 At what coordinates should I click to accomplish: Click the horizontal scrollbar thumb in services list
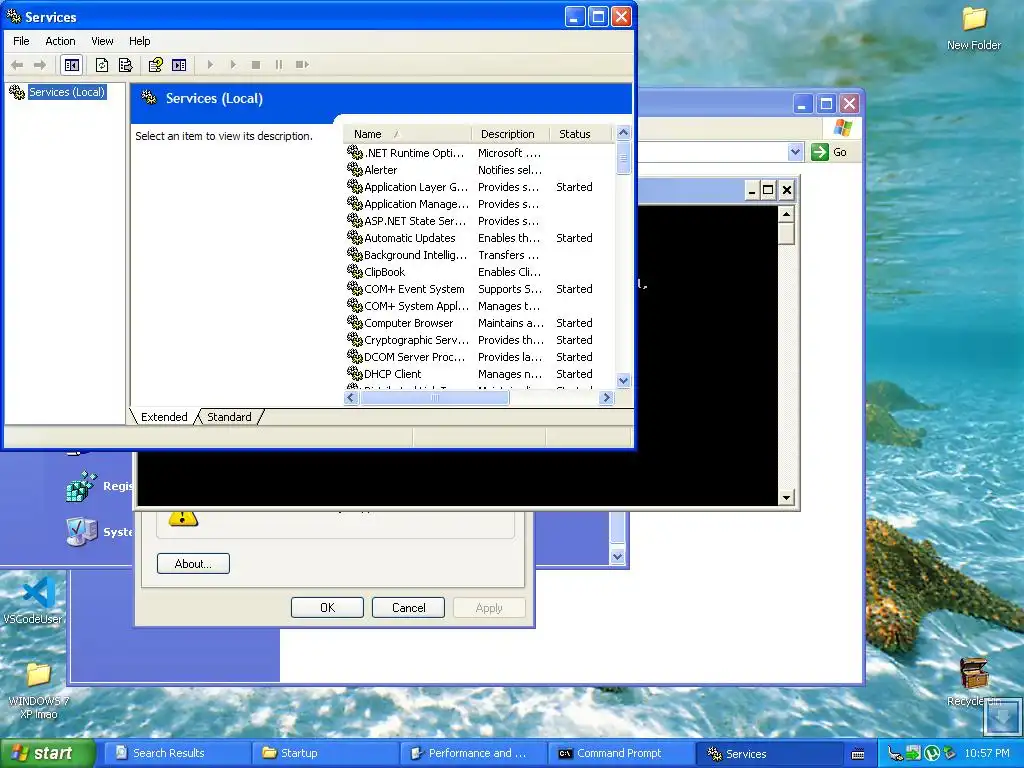pos(435,397)
